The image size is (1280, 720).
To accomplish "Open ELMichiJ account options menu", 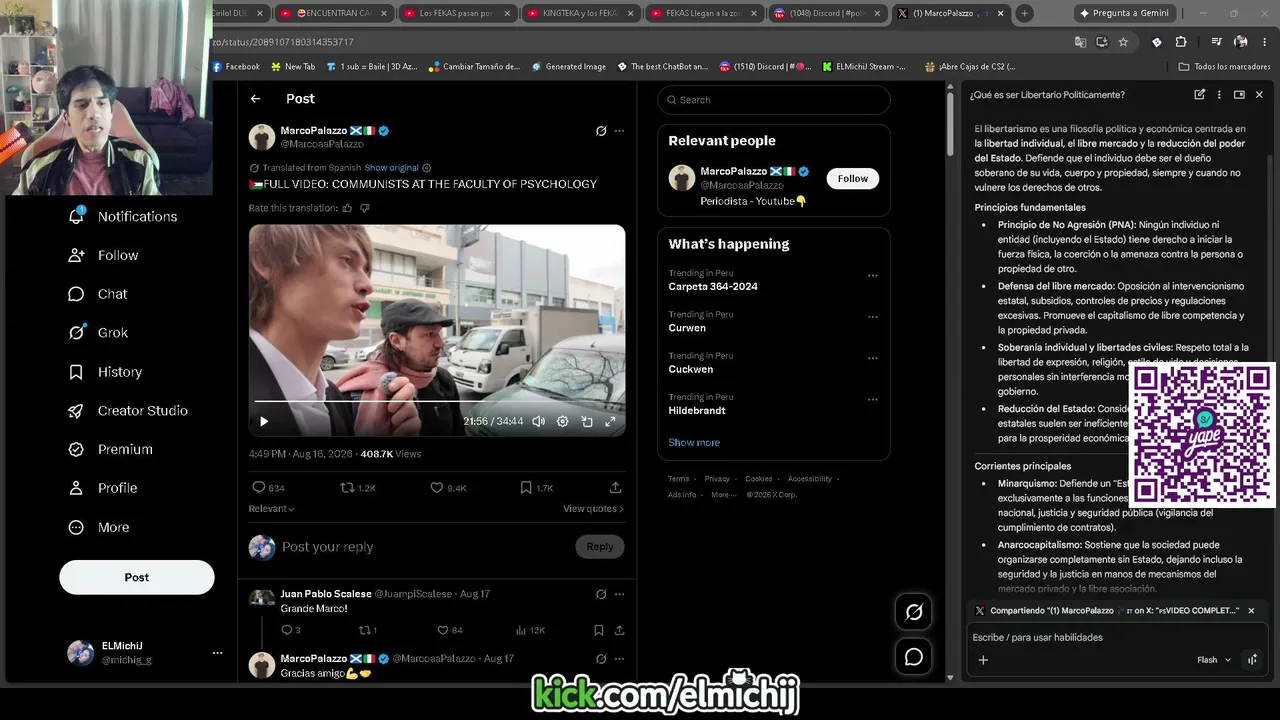I will 217,653.
